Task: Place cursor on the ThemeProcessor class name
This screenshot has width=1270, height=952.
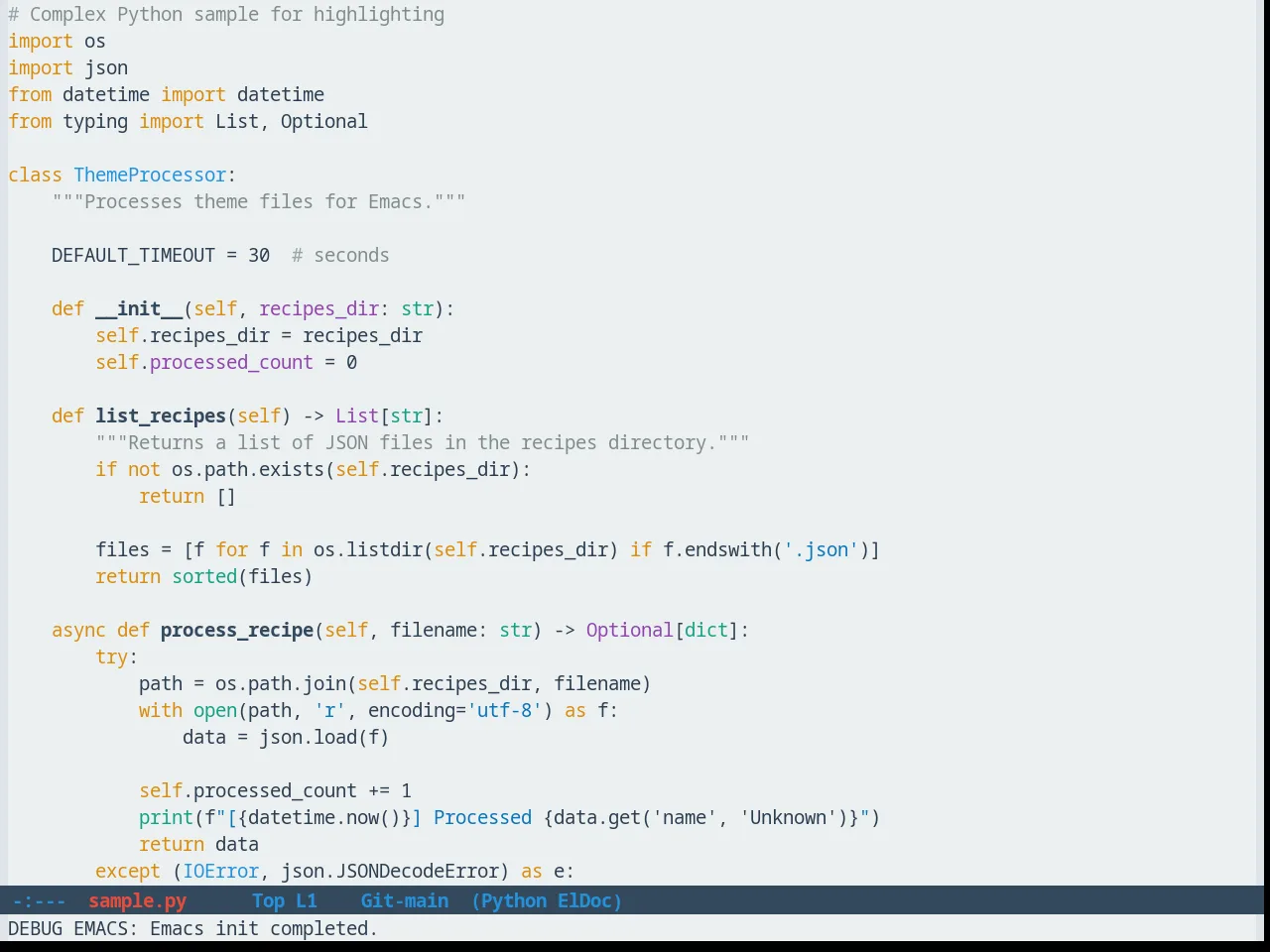Action: [x=150, y=175]
